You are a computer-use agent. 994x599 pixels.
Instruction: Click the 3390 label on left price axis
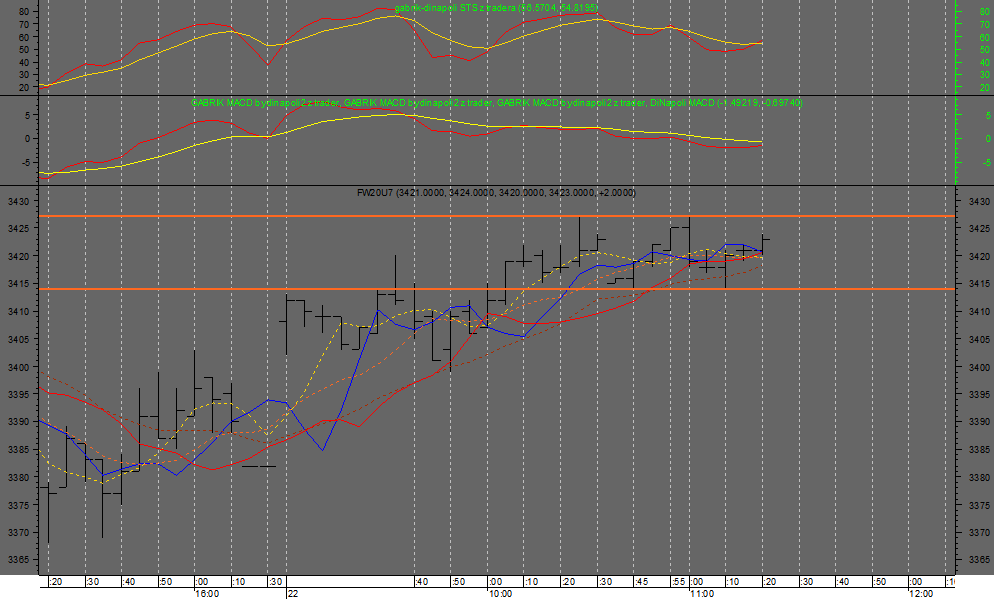(18, 422)
